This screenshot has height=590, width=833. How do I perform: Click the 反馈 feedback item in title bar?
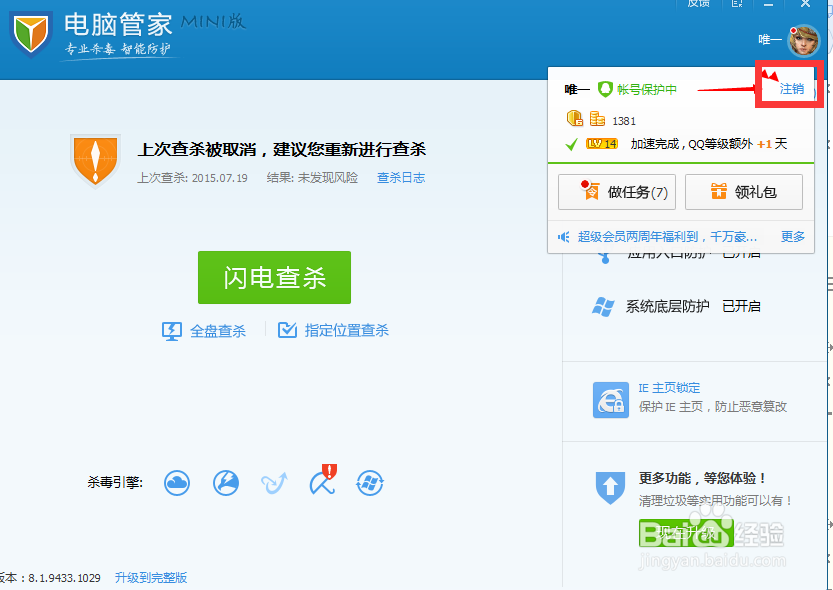click(698, 4)
